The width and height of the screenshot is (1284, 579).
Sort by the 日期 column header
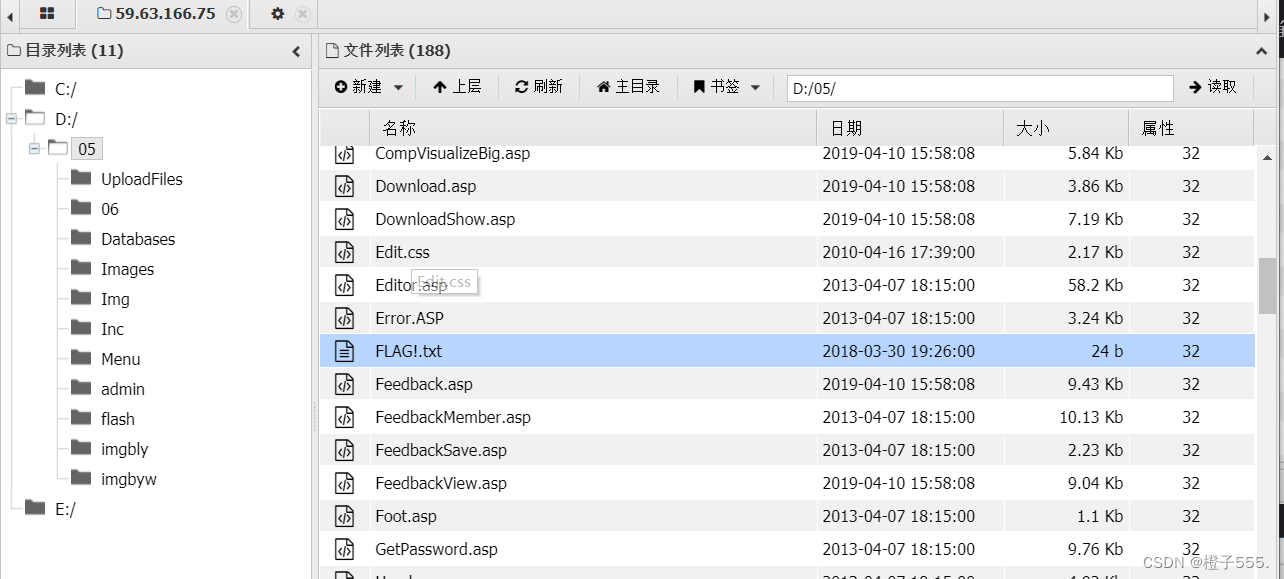(910, 128)
